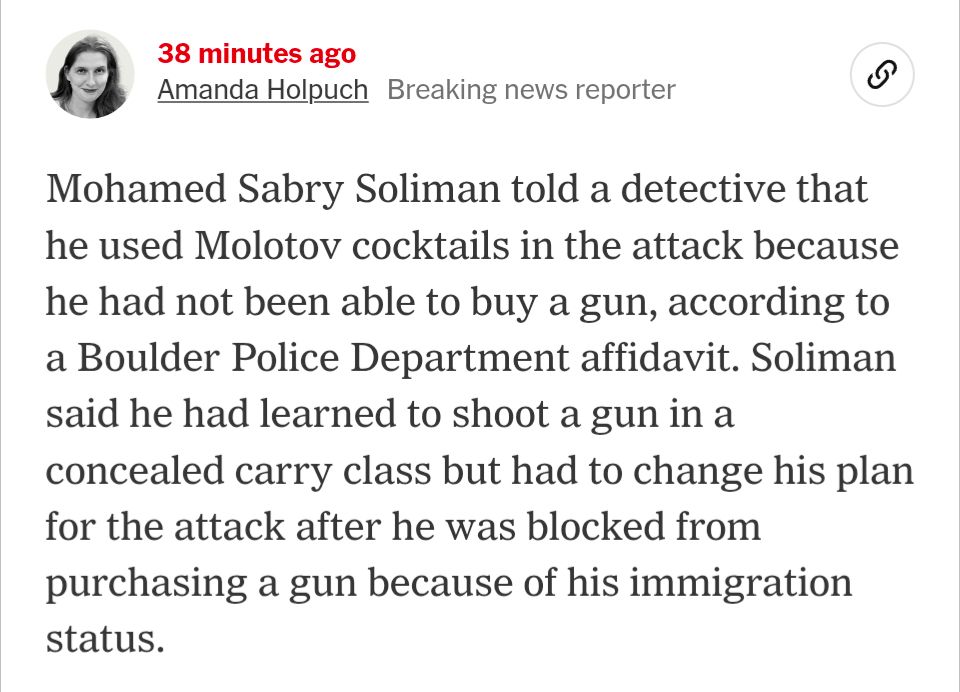Click 'Boulder Police Department' in the text
The height and width of the screenshot is (692, 960).
[x=323, y=358]
